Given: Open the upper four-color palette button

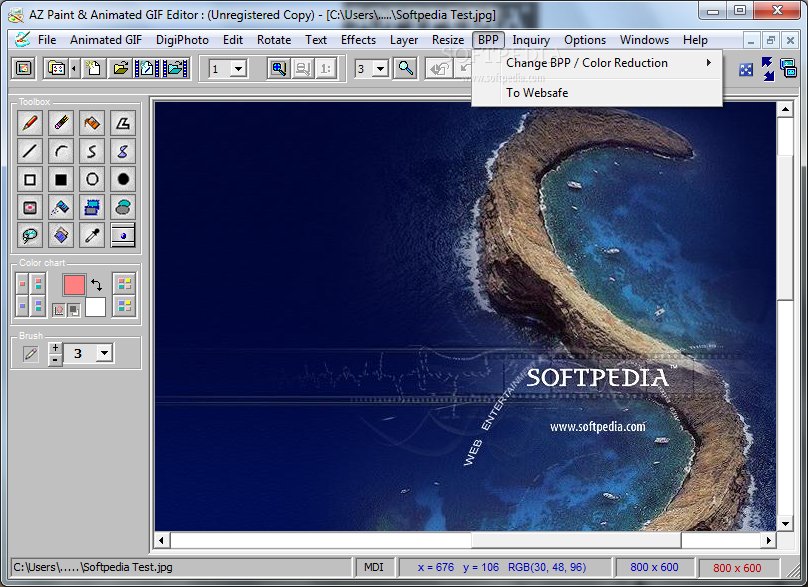Looking at the screenshot, I should pyautogui.click(x=124, y=283).
